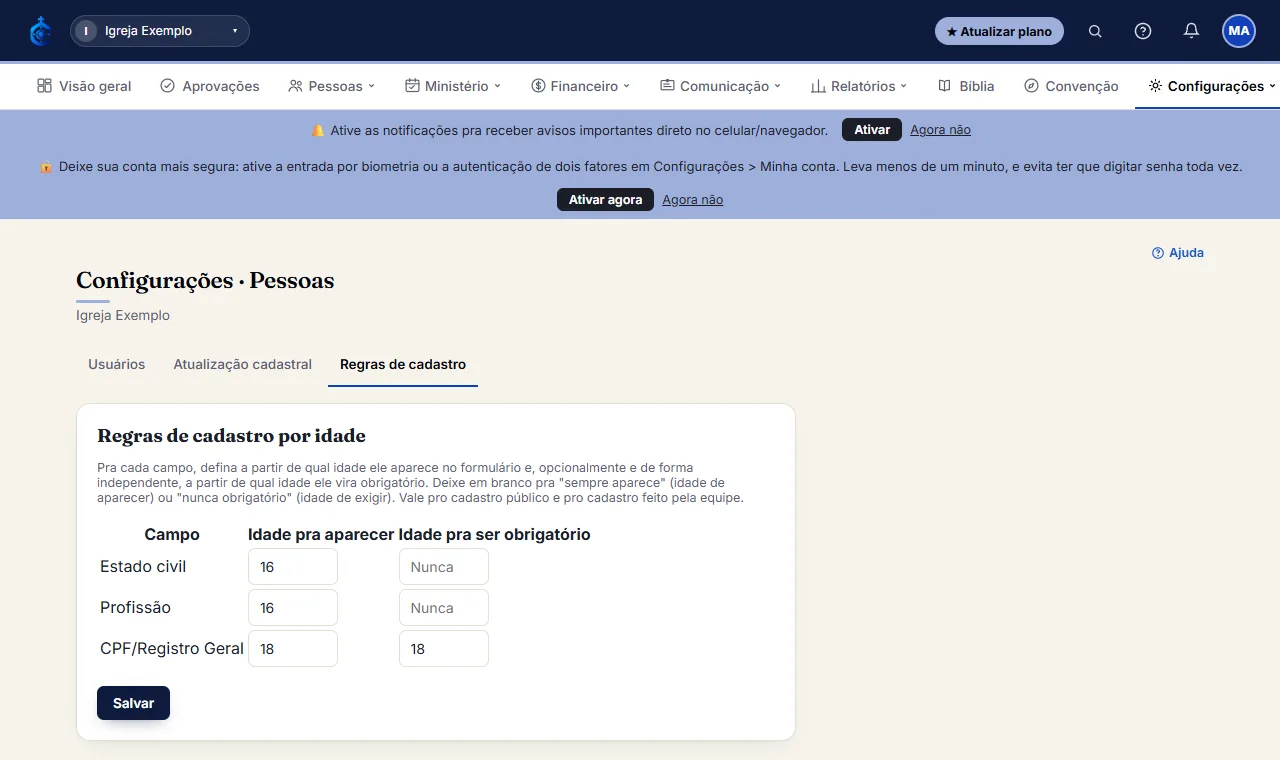
Task: Click Estado civil idade pra aparecer field
Action: point(293,567)
